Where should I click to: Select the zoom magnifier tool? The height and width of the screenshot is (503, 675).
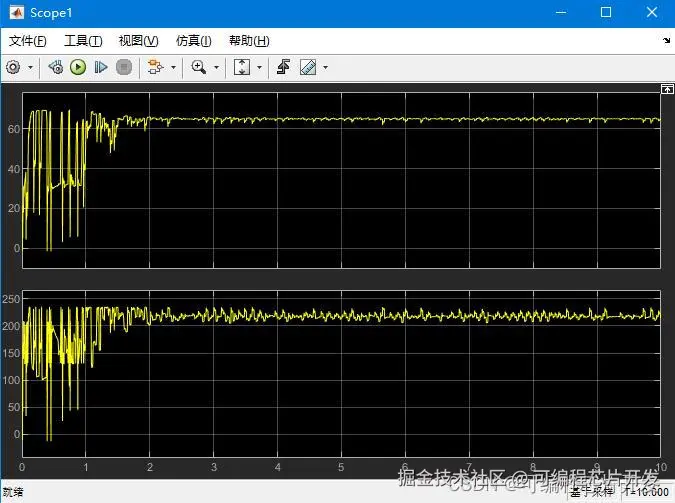[x=198, y=67]
